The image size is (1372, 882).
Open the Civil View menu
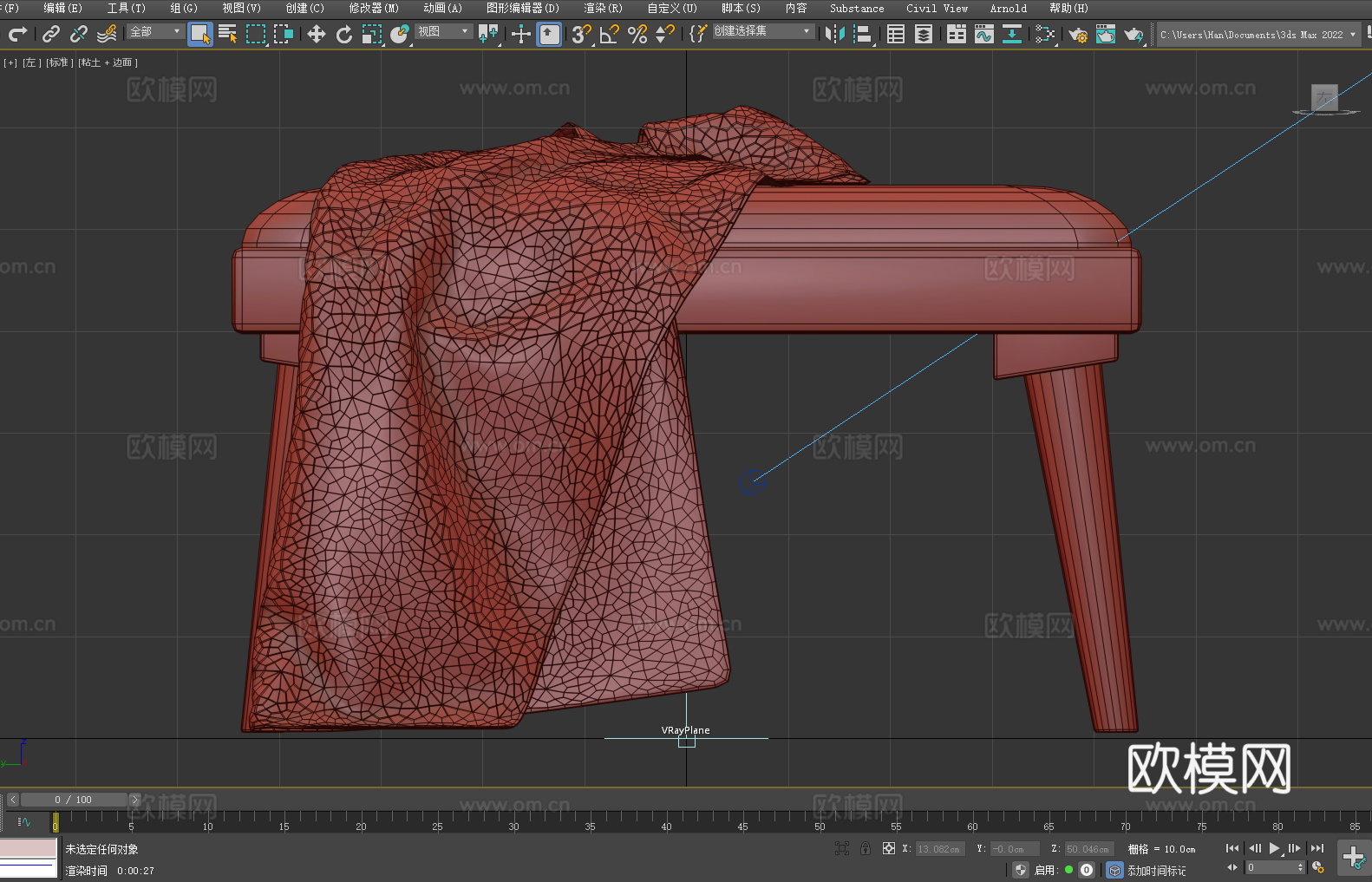tap(938, 8)
